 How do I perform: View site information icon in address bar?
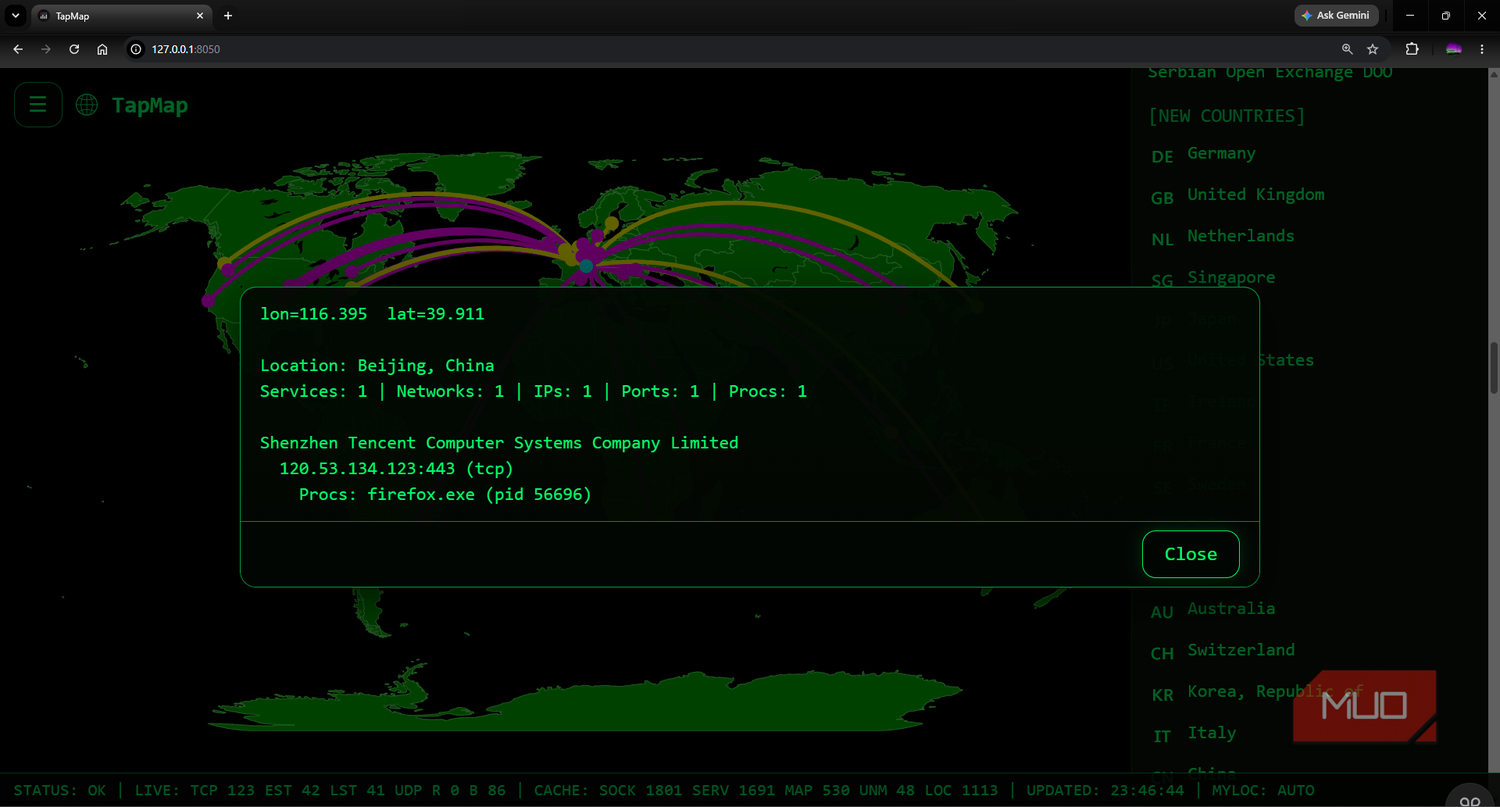tap(137, 49)
